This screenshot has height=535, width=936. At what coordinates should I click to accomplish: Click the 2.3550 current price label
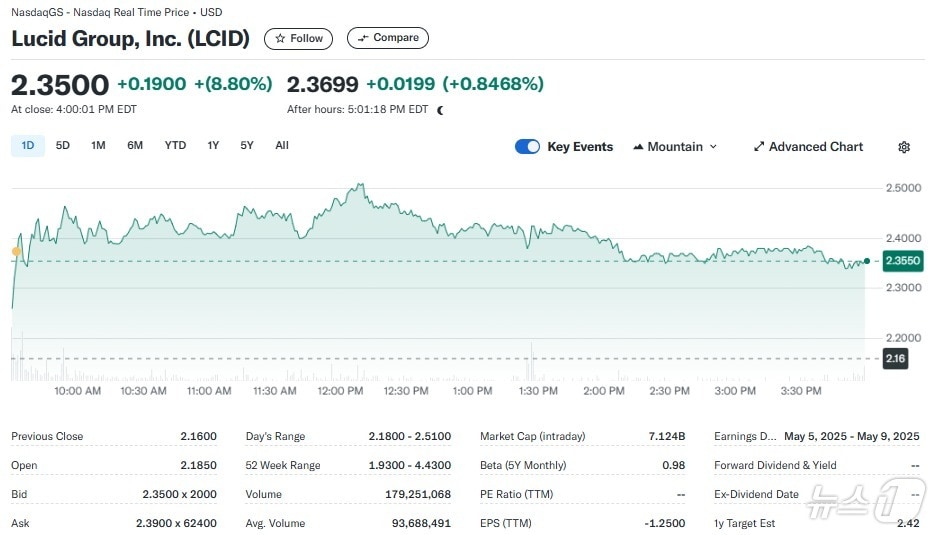[902, 260]
